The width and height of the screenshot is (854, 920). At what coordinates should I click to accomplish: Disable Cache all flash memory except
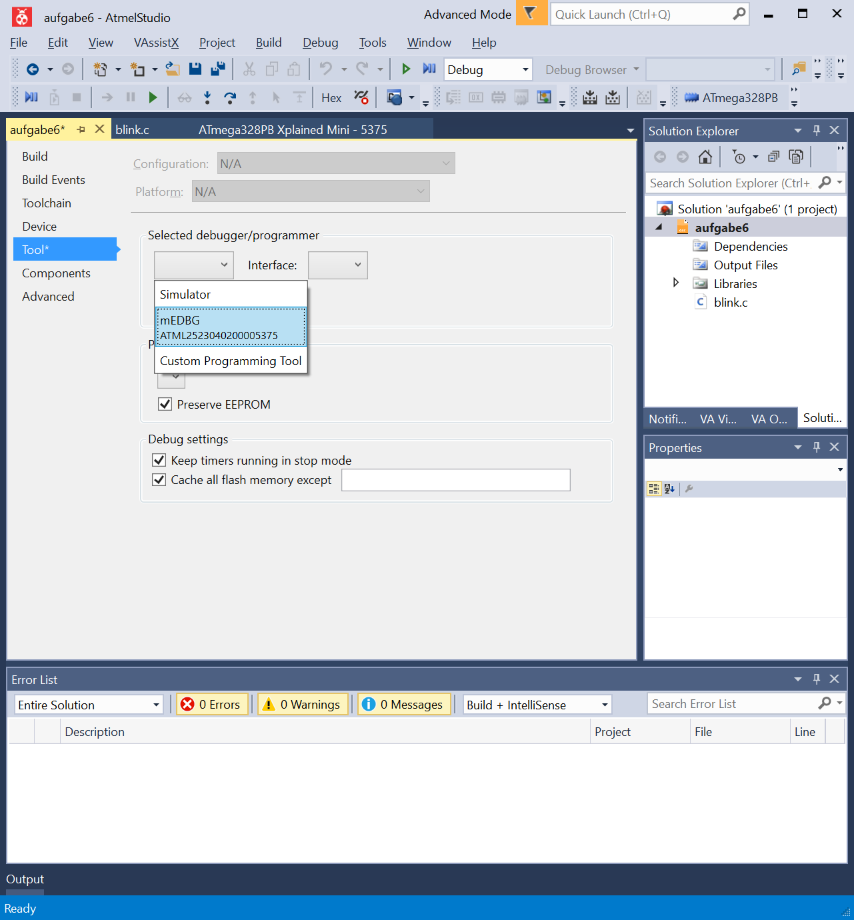coord(159,480)
